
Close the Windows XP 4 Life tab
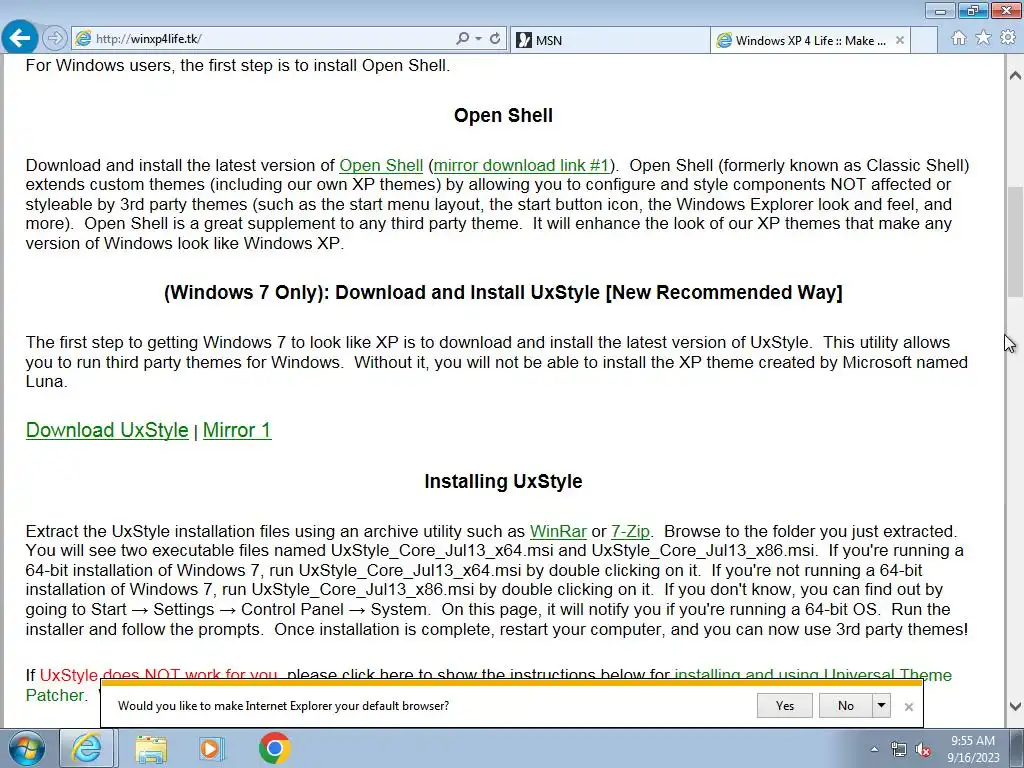click(x=900, y=40)
